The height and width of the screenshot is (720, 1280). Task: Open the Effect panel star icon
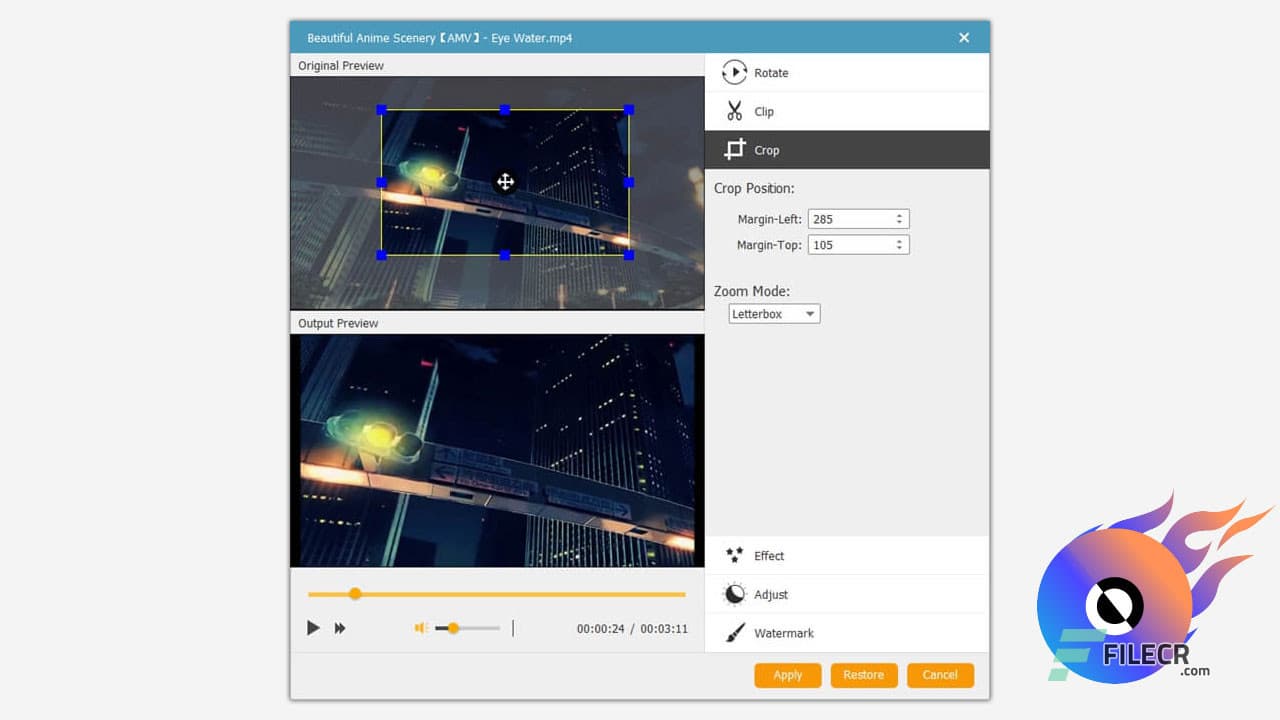click(x=733, y=555)
